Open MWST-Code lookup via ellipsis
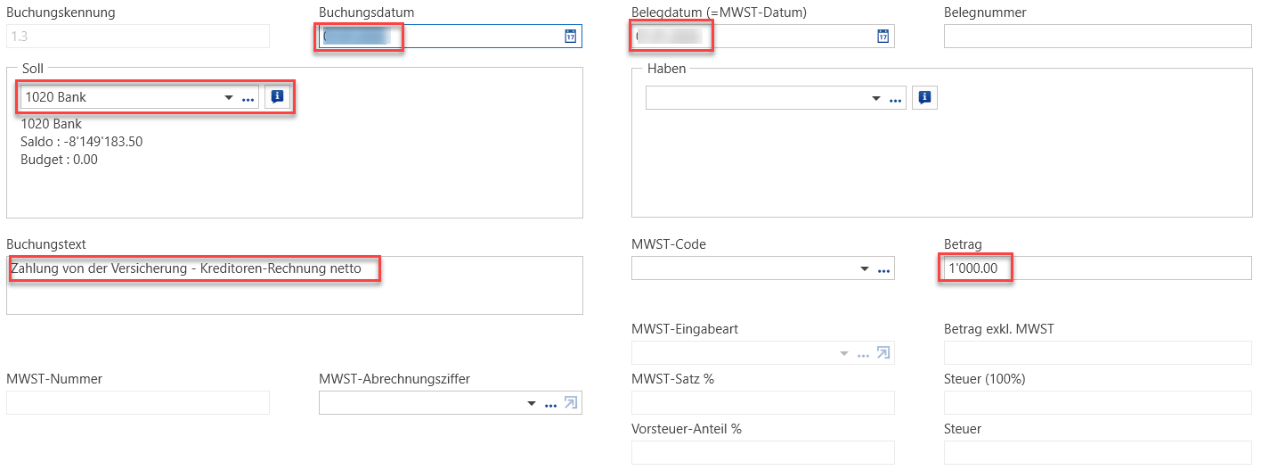 click(883, 270)
